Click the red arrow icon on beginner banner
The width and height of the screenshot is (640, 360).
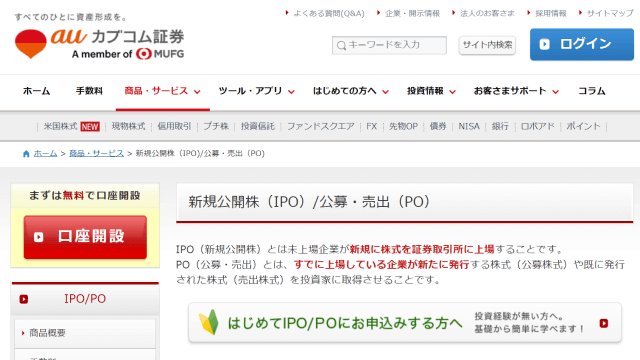[604, 323]
